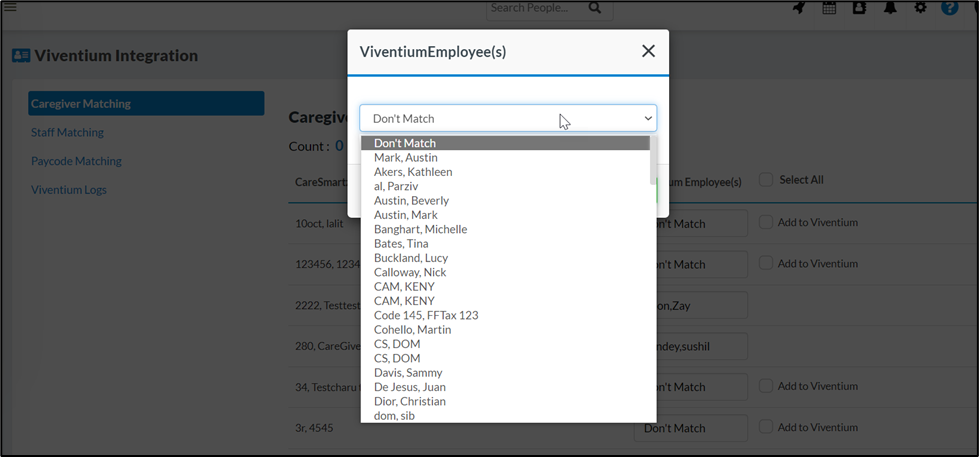Check the Select All checkbox
The image size is (979, 457).
(766, 180)
